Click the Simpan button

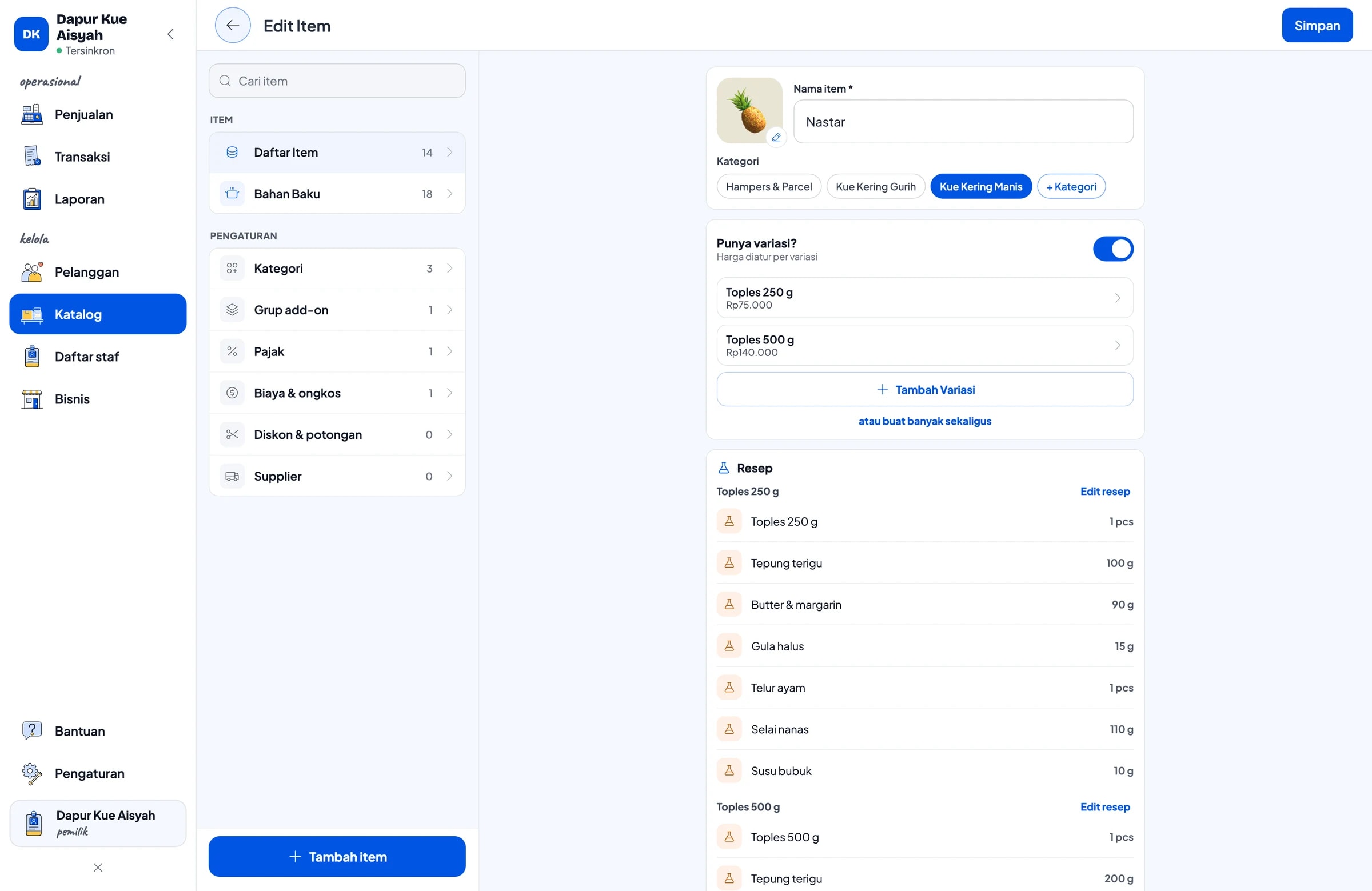point(1317,25)
